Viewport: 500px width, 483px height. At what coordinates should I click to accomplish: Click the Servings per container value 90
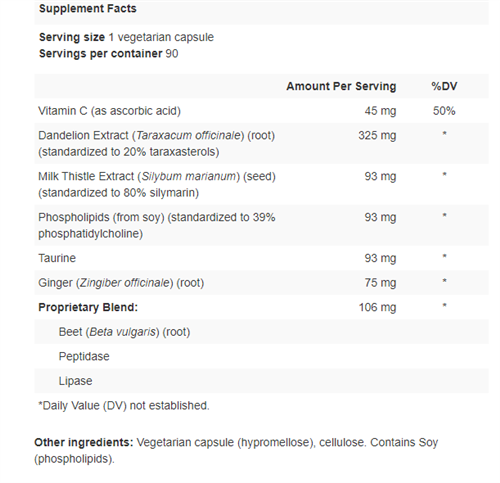172,54
